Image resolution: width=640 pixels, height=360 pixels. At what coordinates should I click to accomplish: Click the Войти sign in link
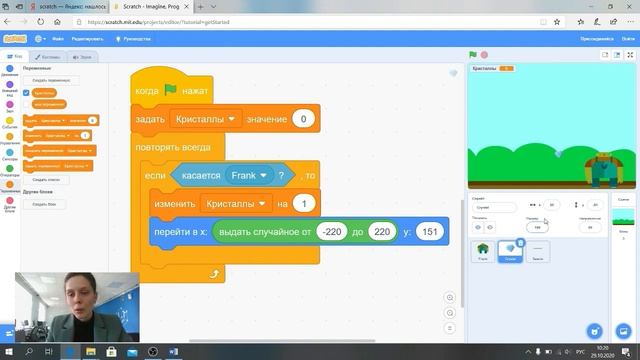click(x=628, y=39)
